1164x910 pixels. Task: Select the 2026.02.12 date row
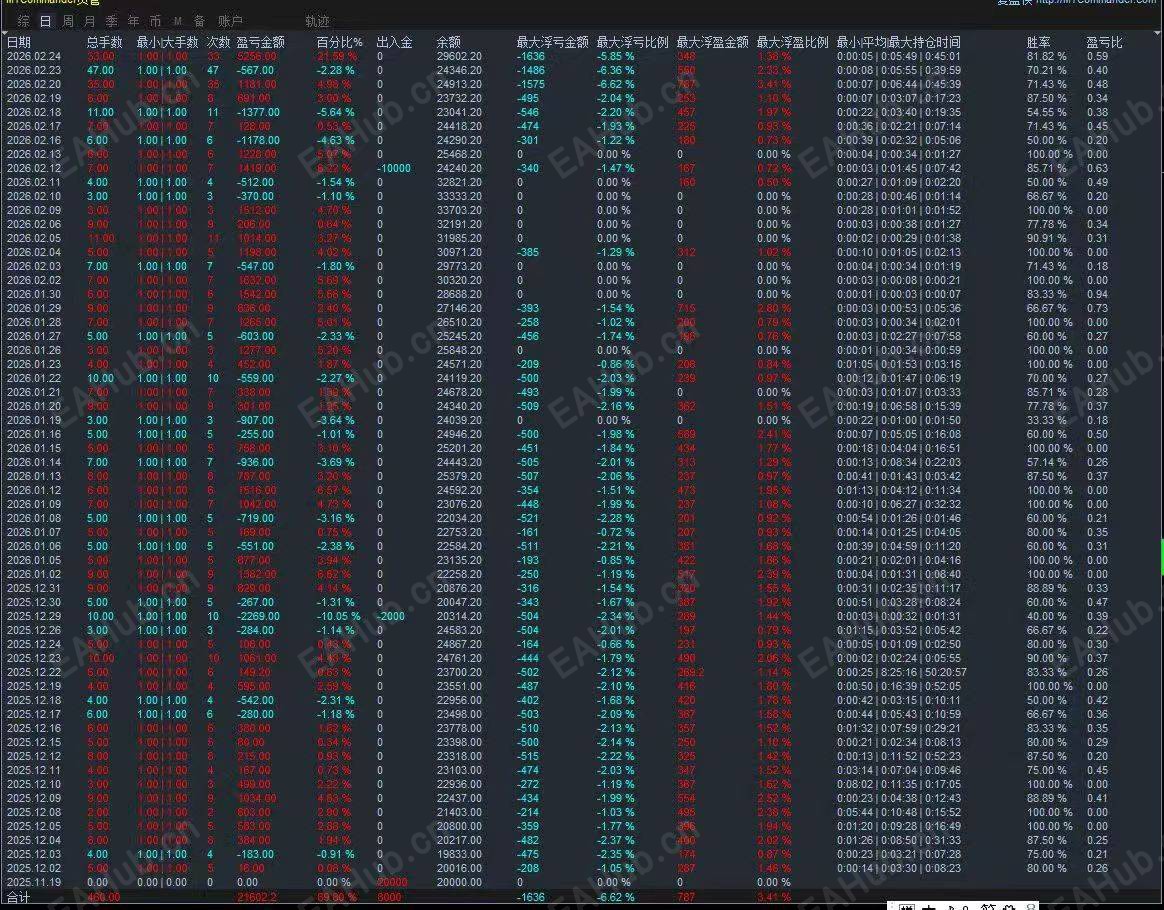pos(34,168)
